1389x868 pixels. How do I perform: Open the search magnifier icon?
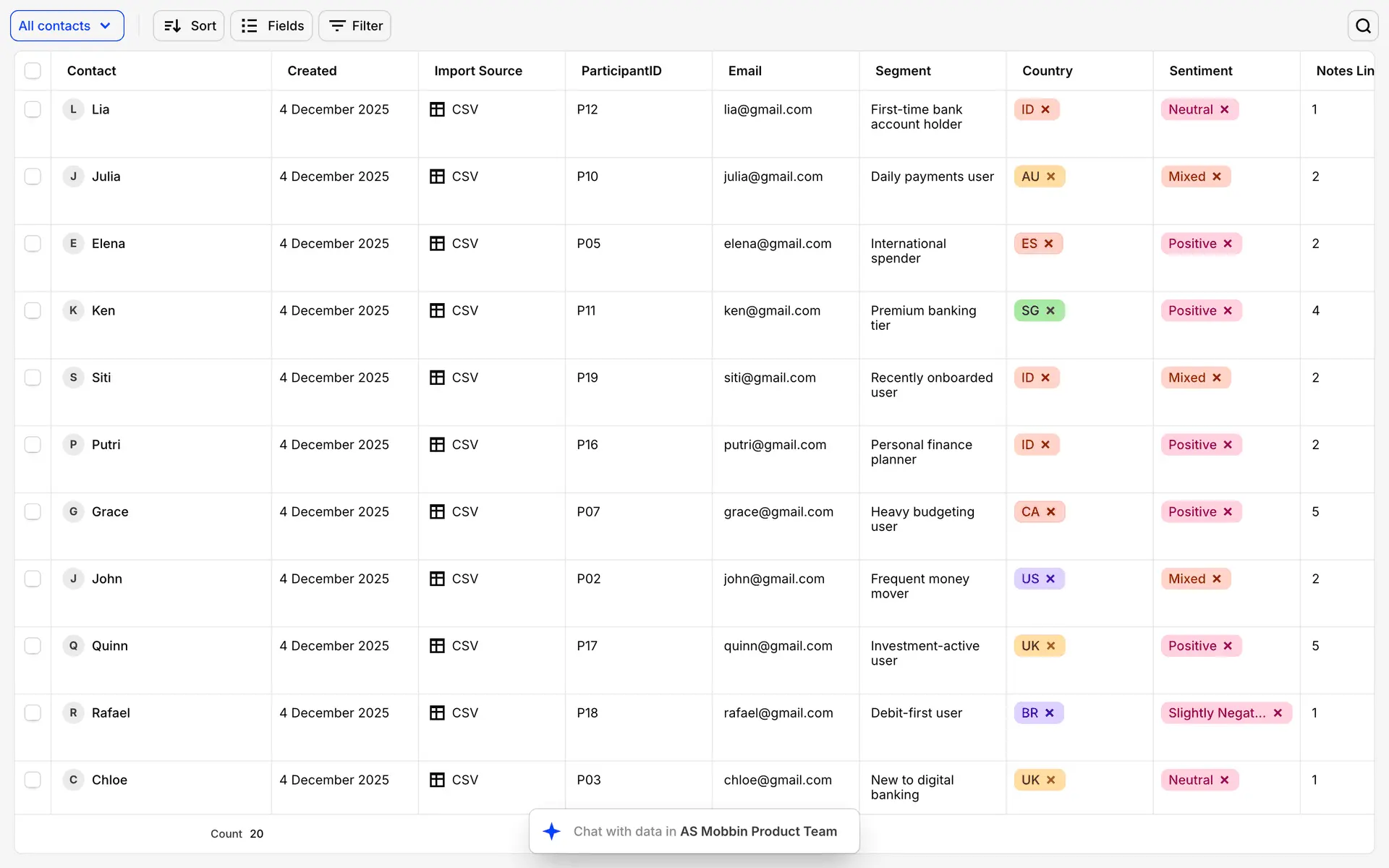(1363, 26)
